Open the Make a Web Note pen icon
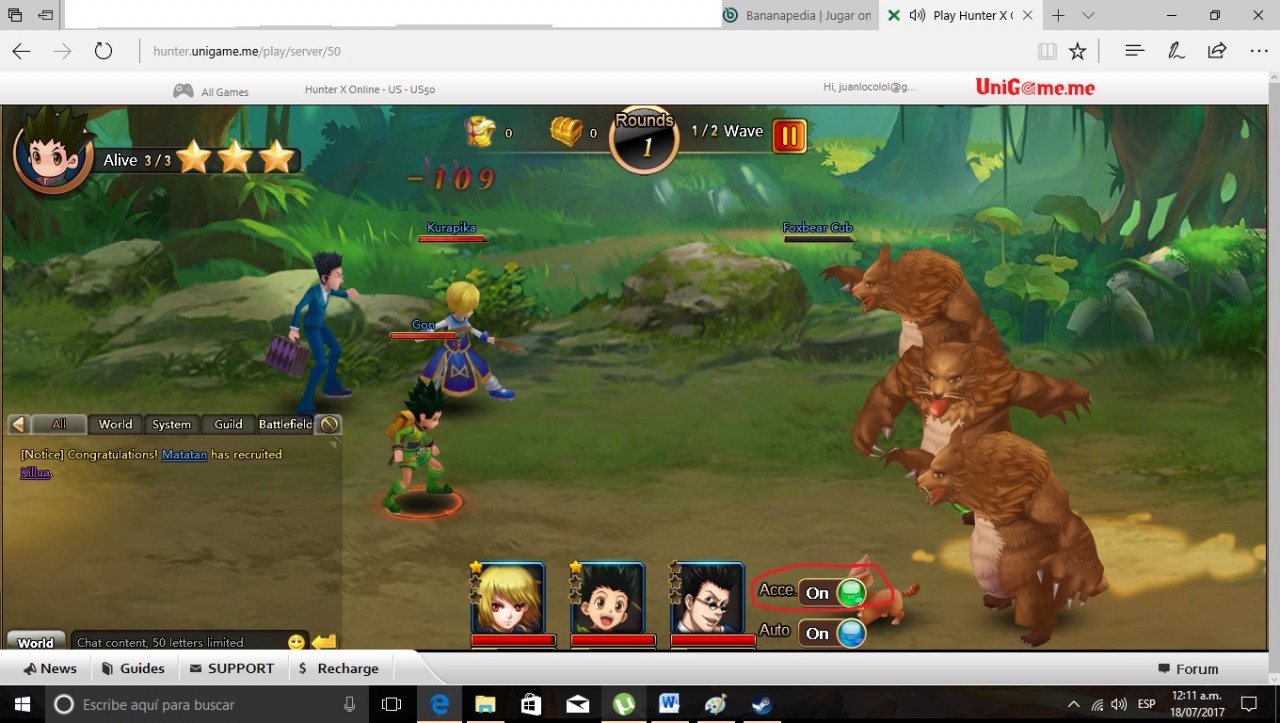Image resolution: width=1280 pixels, height=723 pixels. [x=1176, y=51]
